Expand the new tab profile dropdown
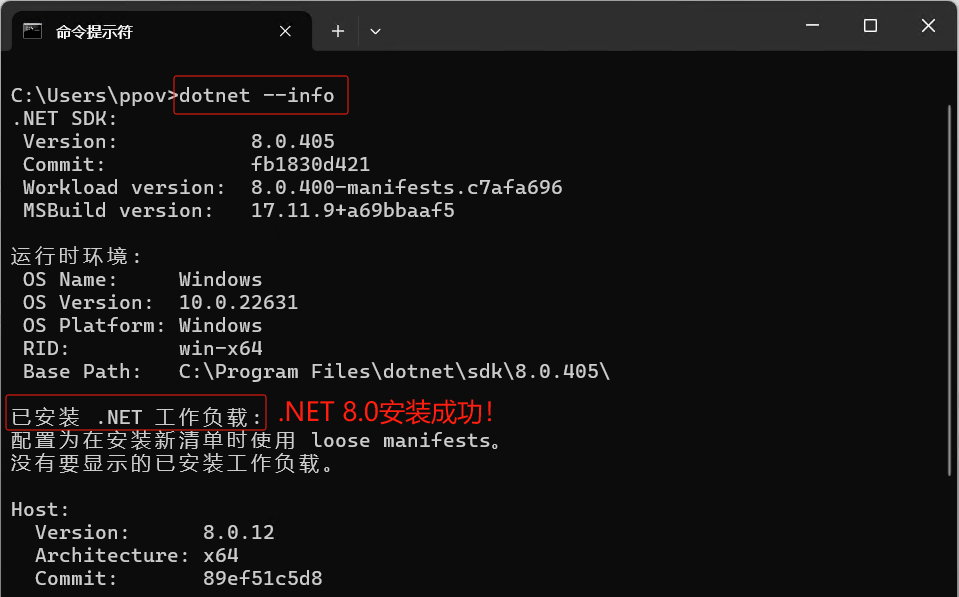 tap(376, 31)
